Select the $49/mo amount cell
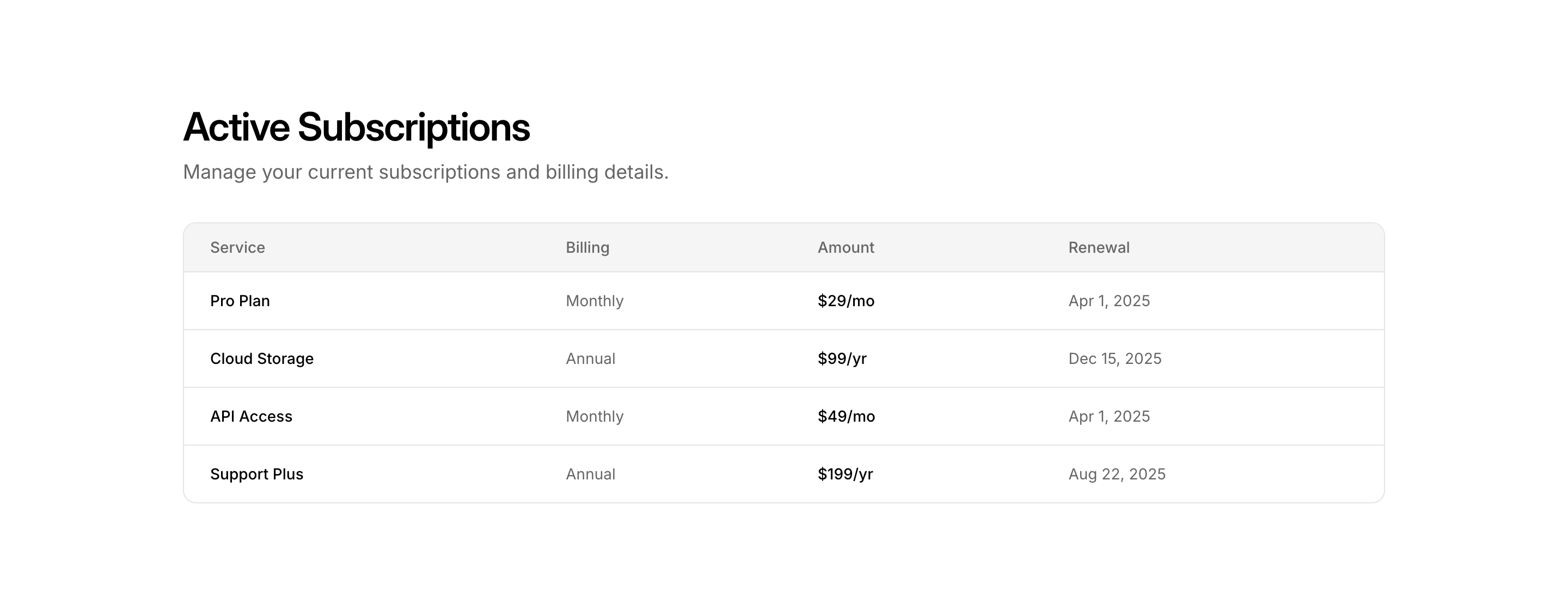Image resolution: width=1568 pixels, height=608 pixels. [846, 417]
